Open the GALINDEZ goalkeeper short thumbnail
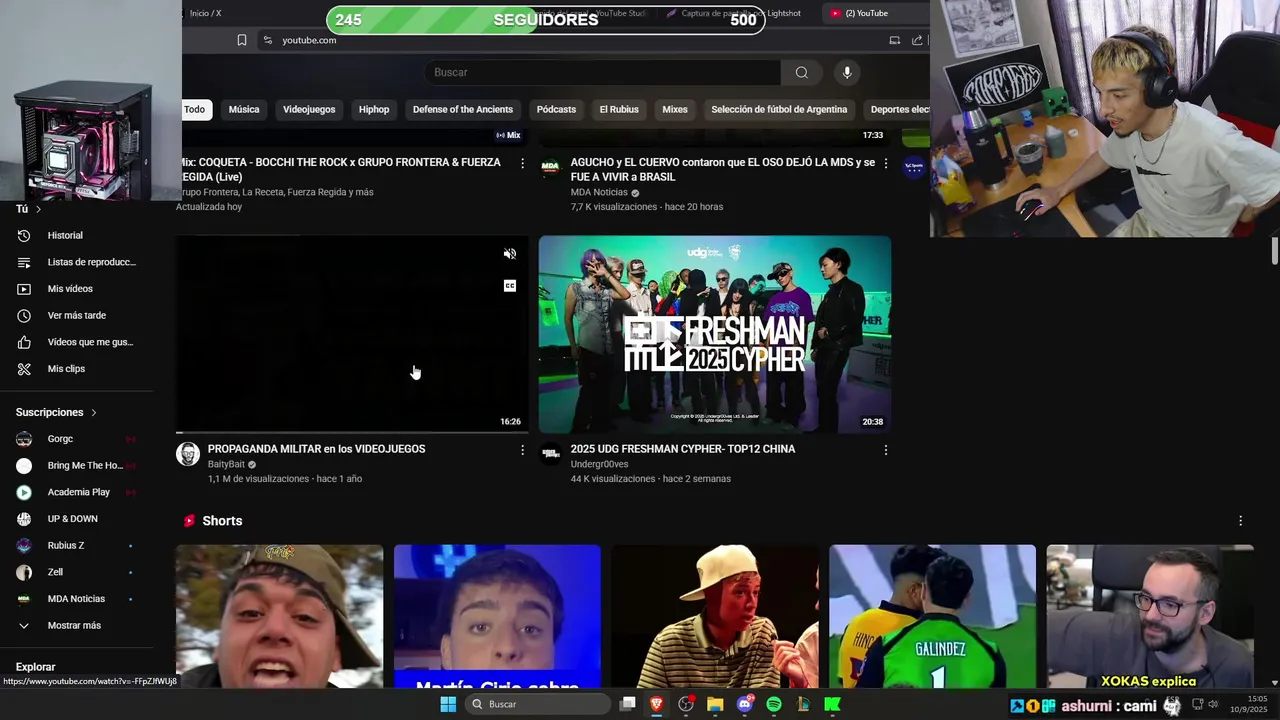 [932, 617]
